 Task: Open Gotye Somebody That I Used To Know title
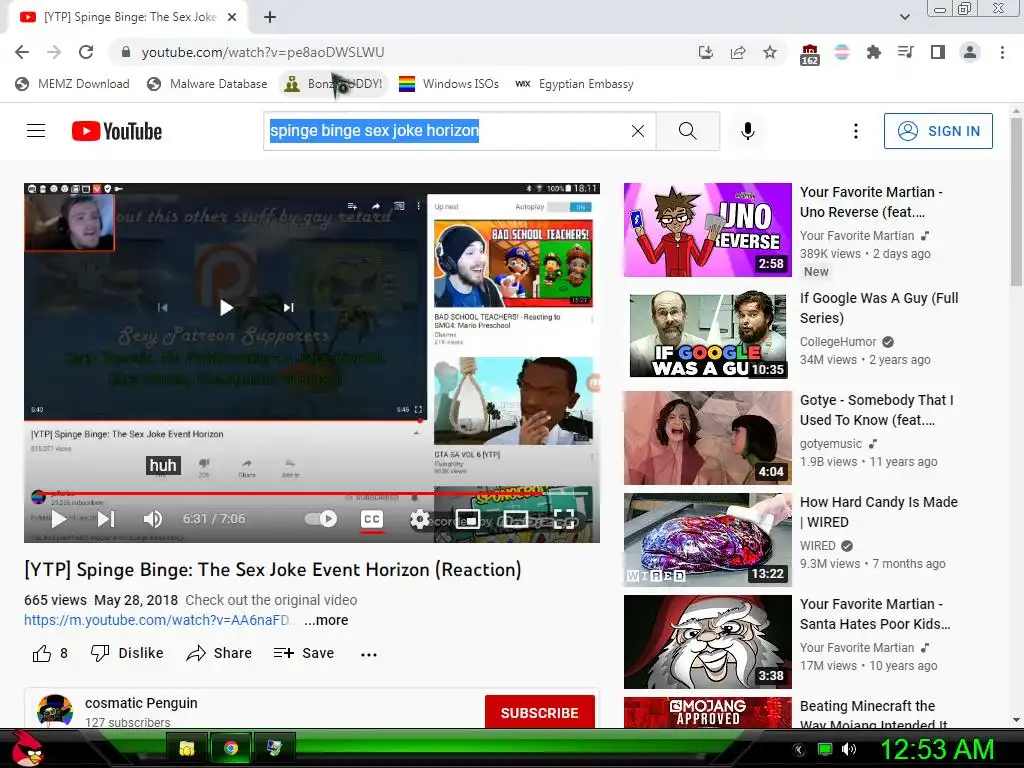876,410
